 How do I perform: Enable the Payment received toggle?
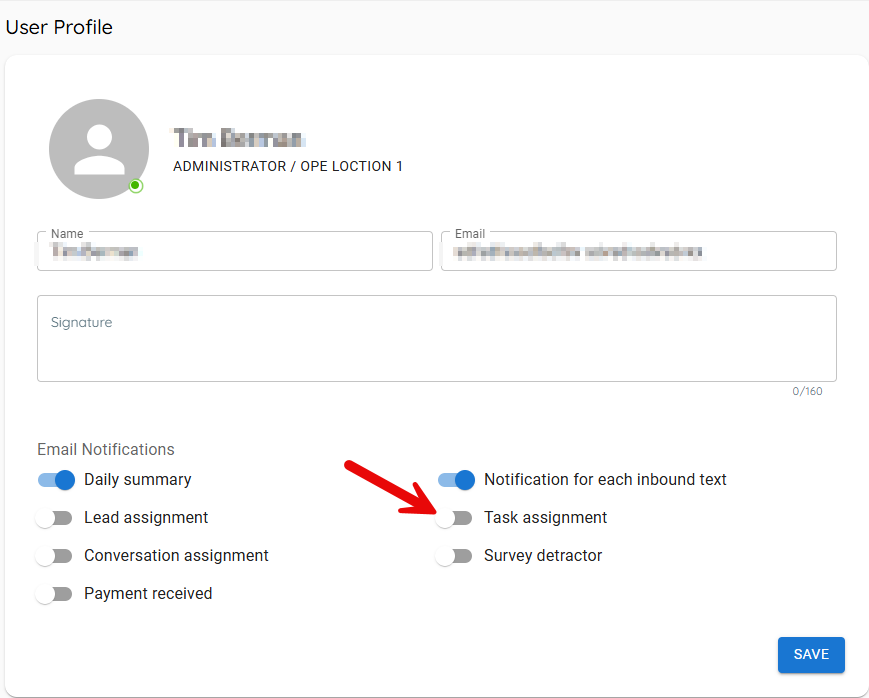[55, 594]
